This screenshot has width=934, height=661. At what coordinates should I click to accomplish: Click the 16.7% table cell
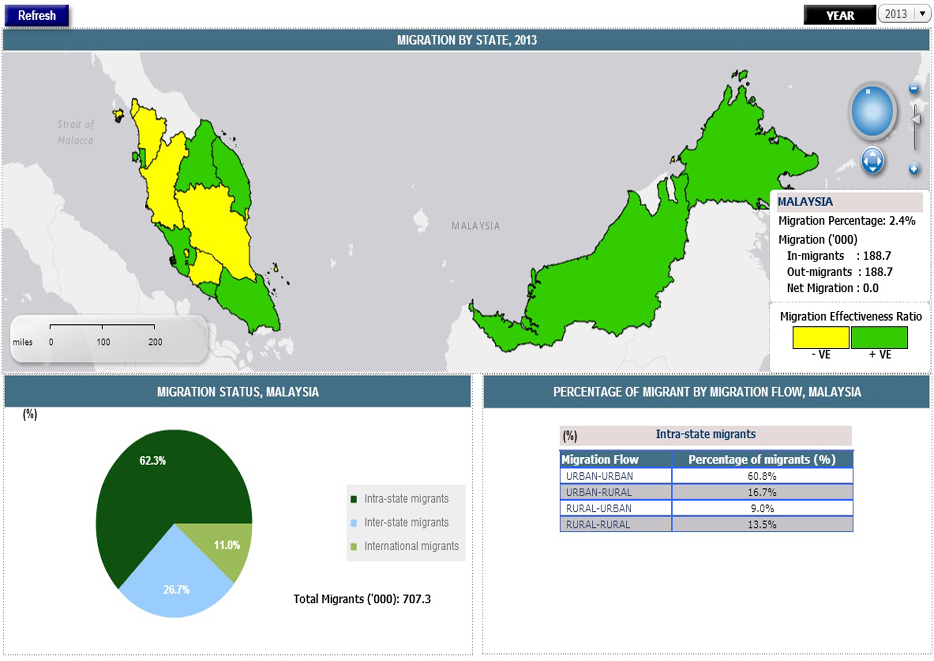point(762,492)
